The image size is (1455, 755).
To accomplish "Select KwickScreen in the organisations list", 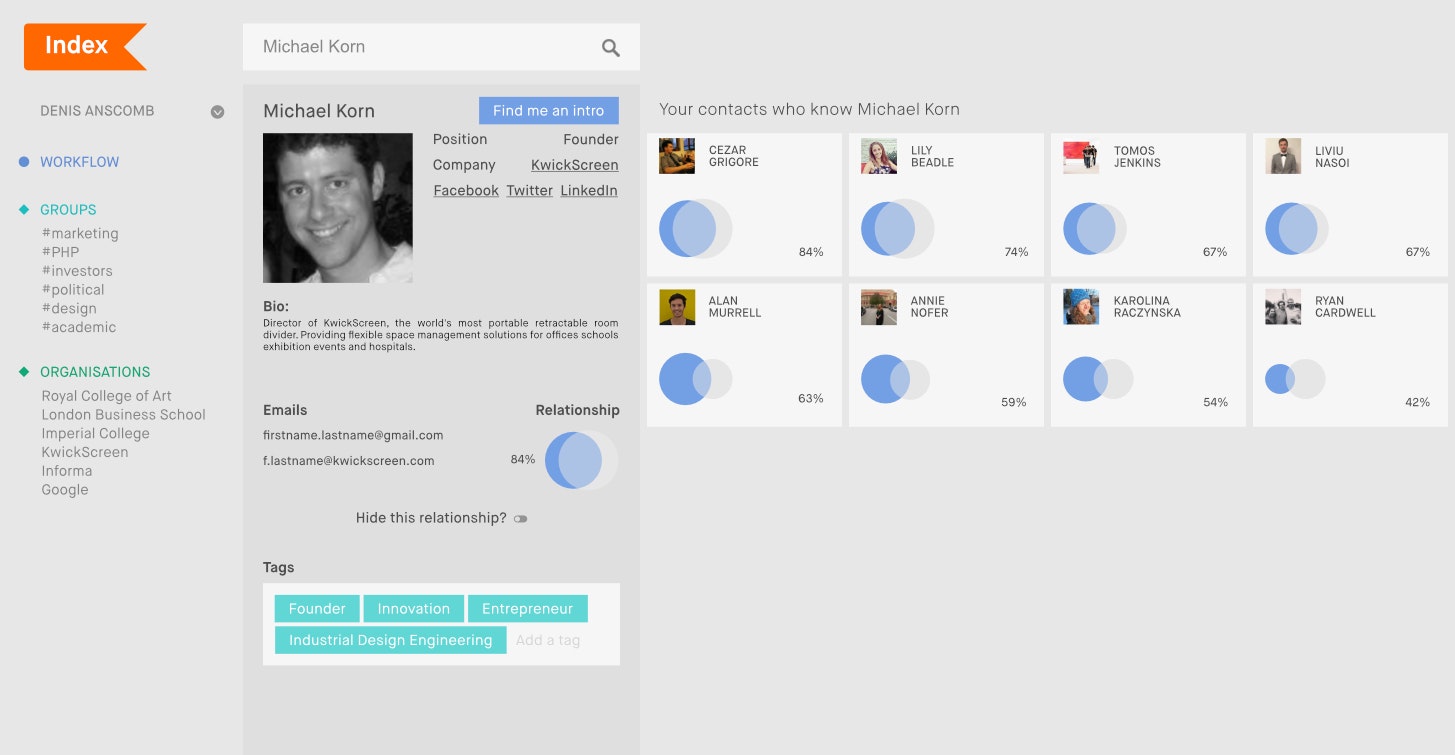I will tap(85, 452).
